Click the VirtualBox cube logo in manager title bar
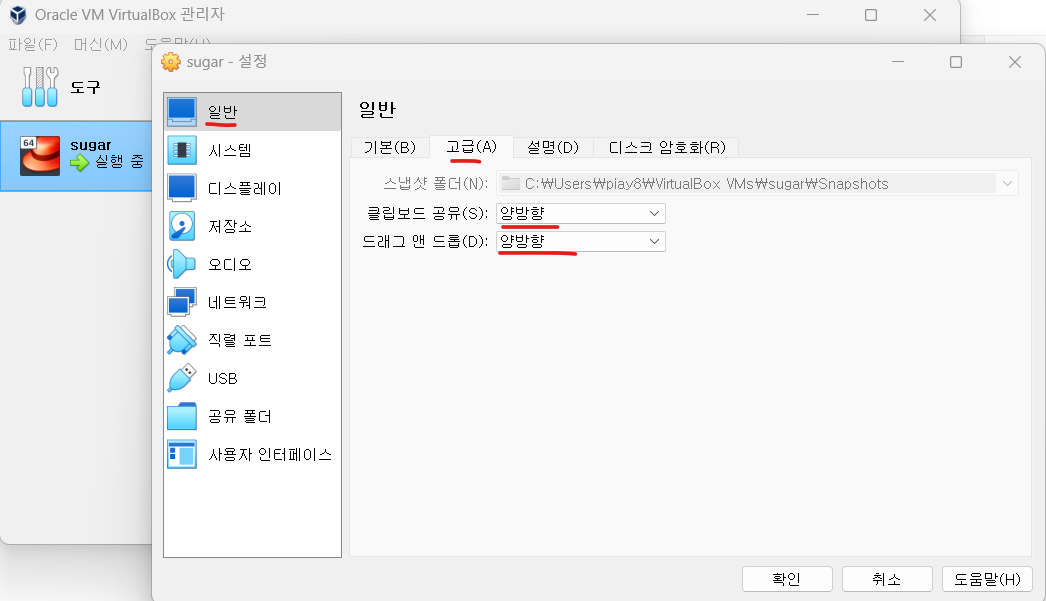 18,15
